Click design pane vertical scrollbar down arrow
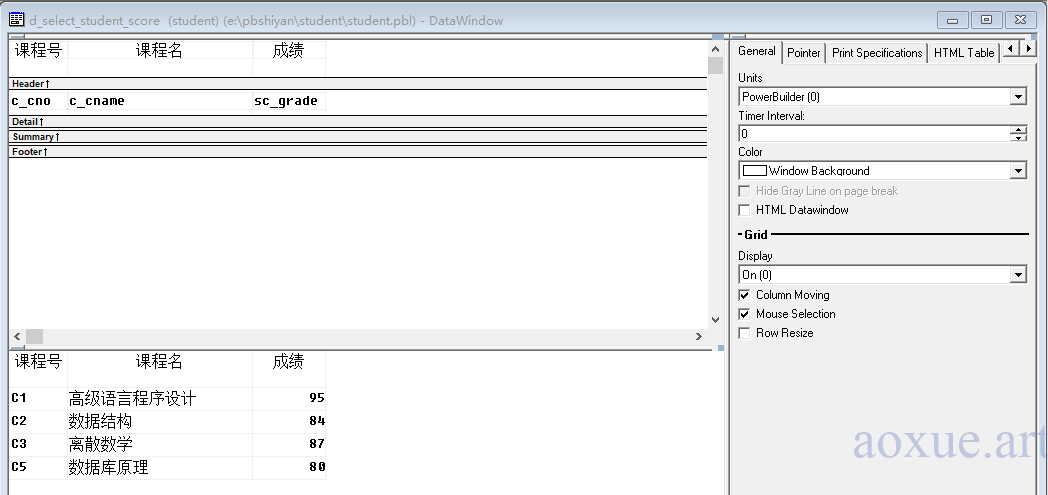The image size is (1048, 495). [715, 320]
